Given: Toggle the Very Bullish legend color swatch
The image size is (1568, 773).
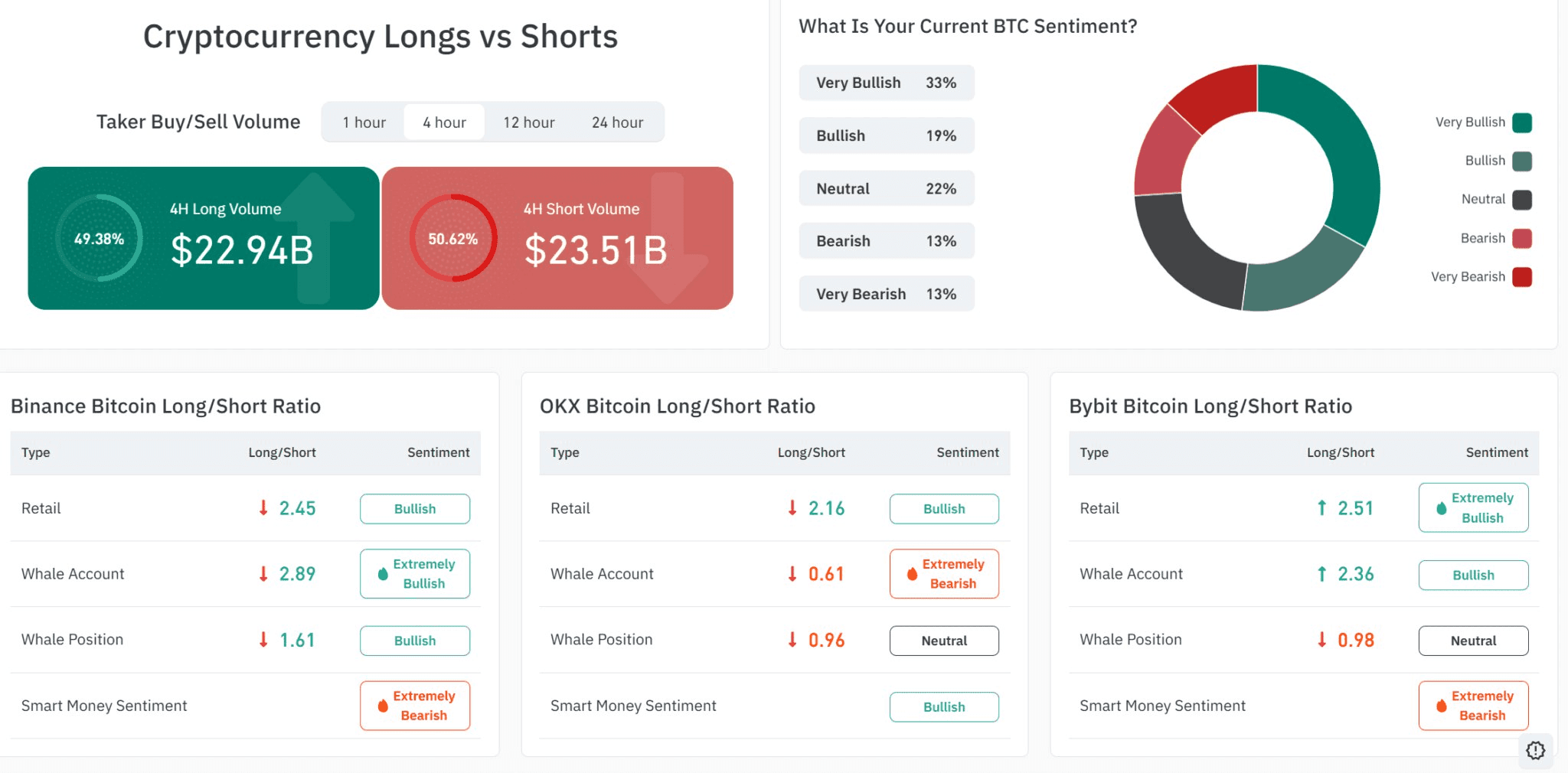Looking at the screenshot, I should point(1522,122).
